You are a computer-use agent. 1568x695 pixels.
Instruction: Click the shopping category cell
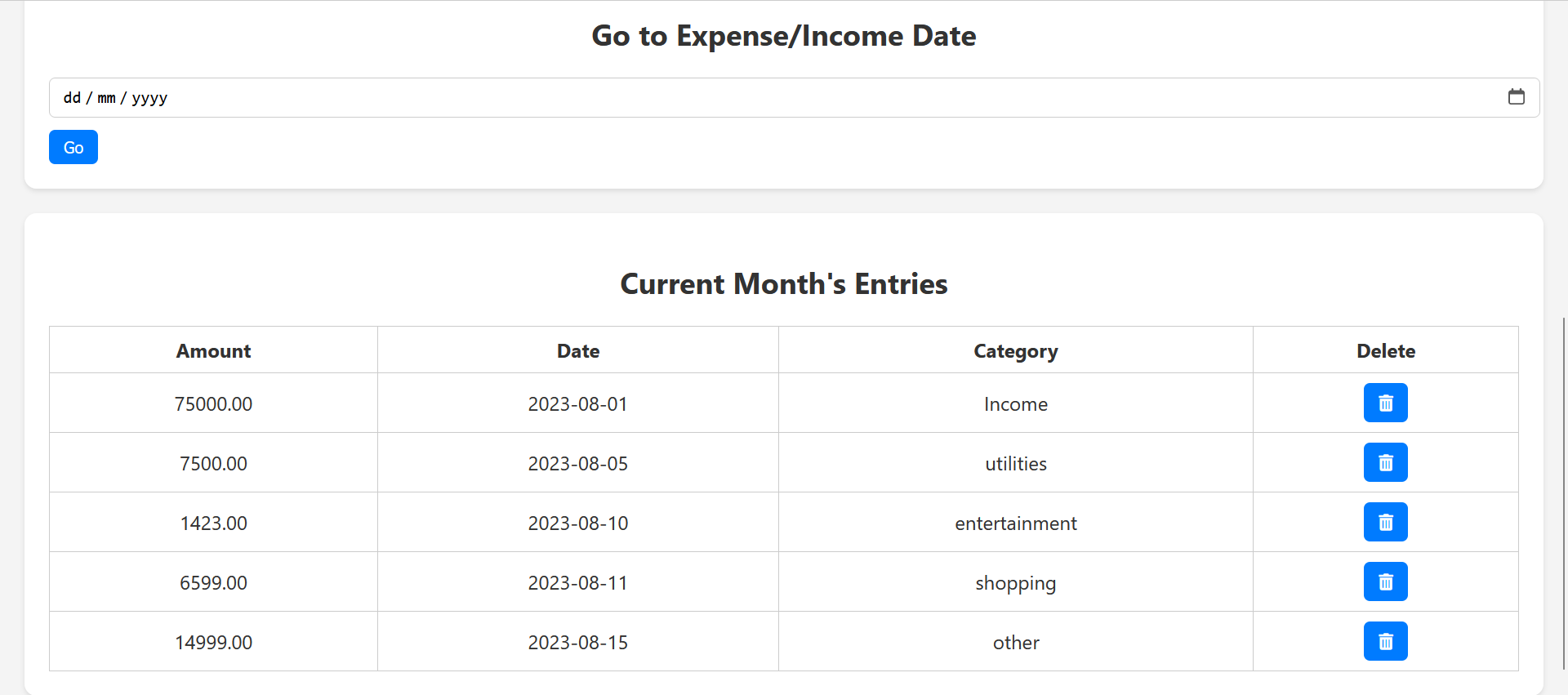tap(1015, 583)
